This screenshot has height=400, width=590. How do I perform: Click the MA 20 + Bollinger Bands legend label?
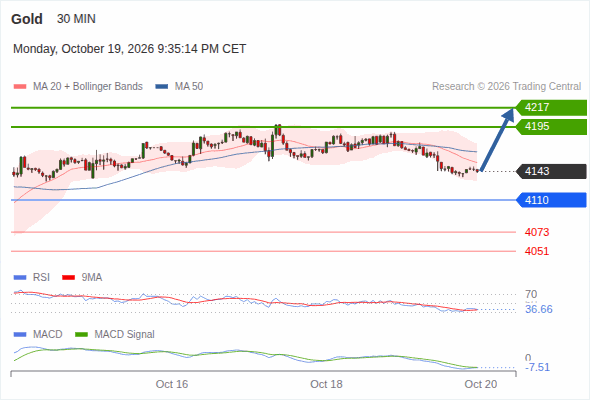point(88,87)
